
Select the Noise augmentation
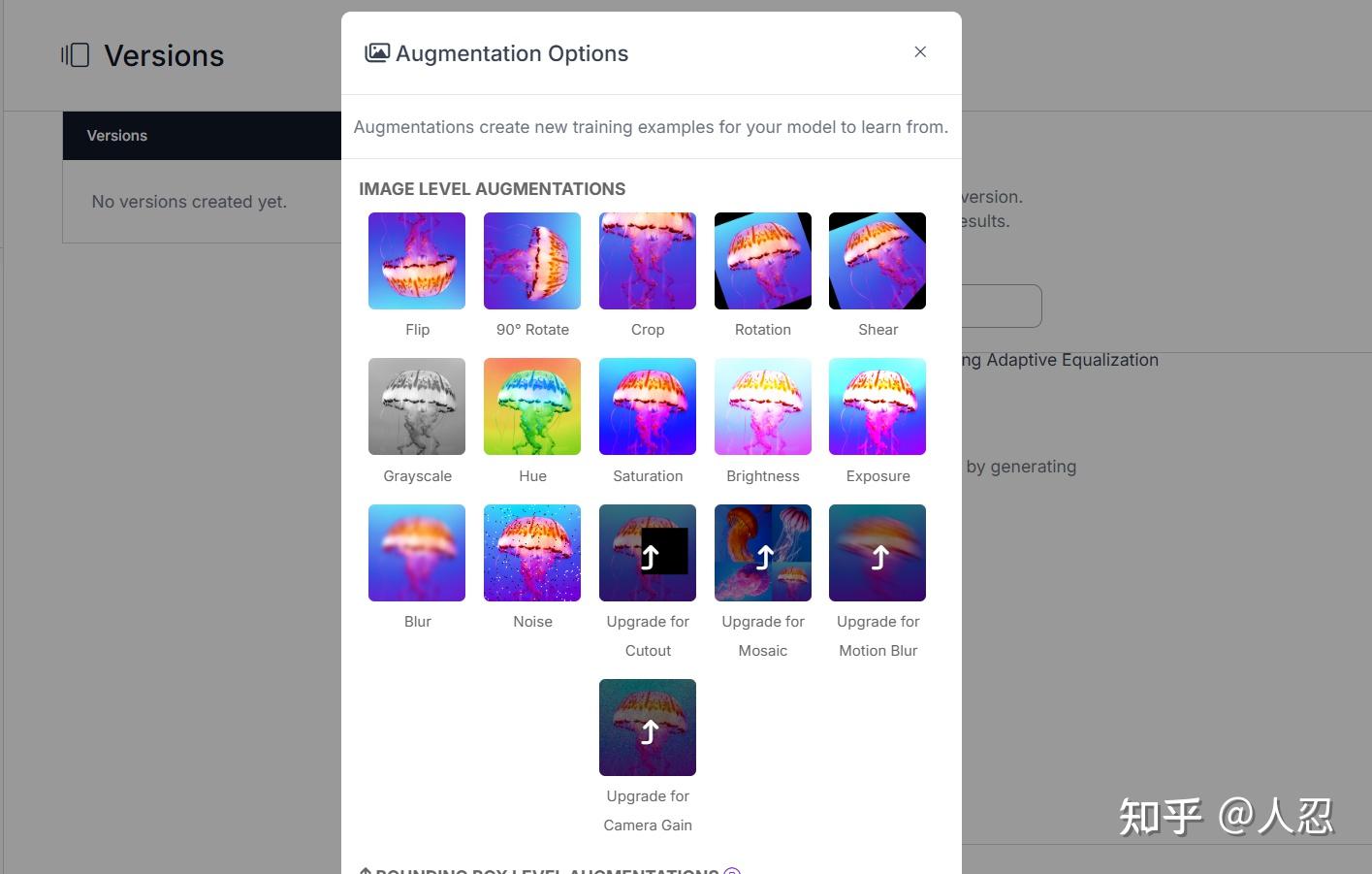[x=532, y=553]
